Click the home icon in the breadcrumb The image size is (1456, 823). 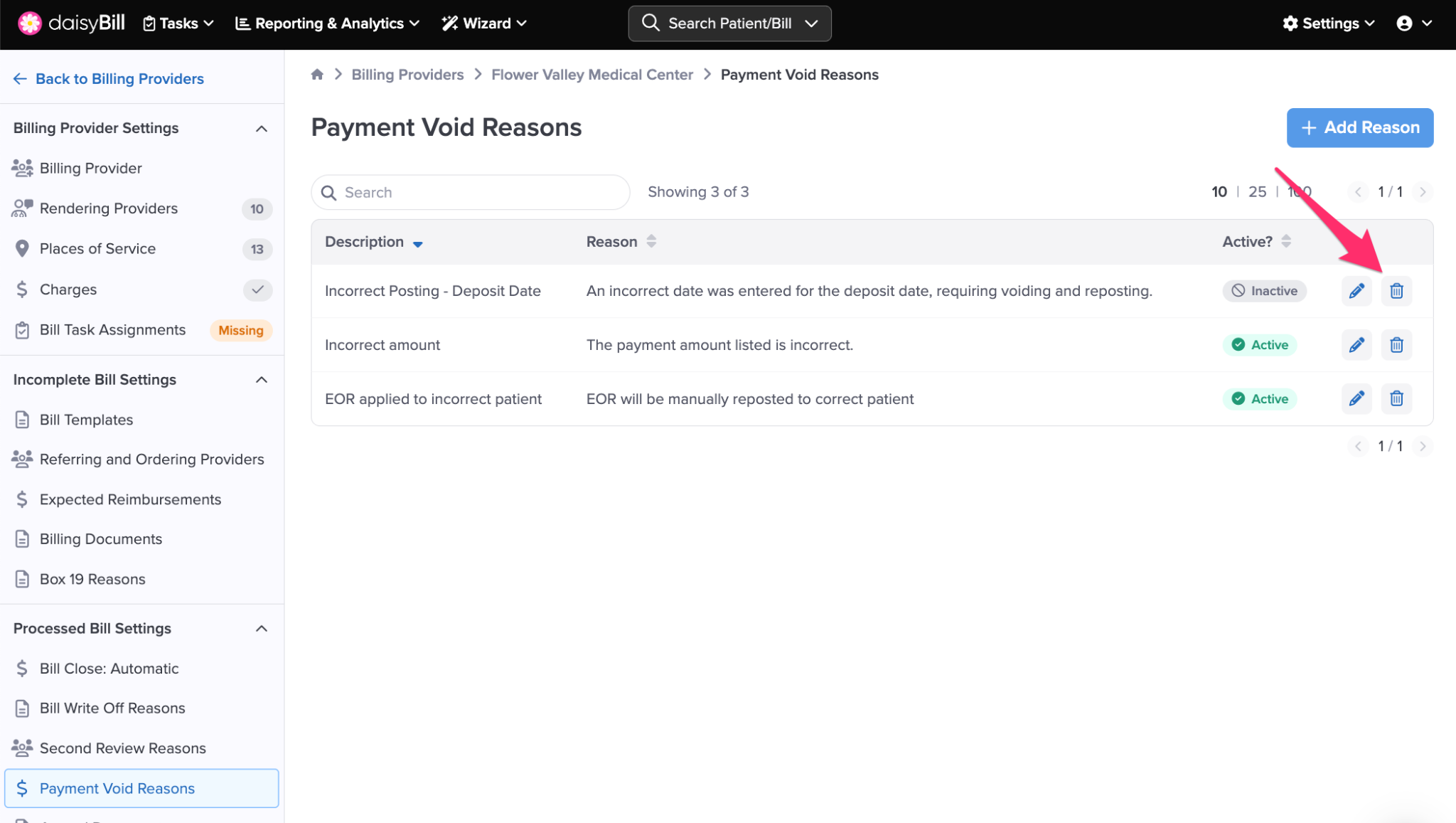317,75
